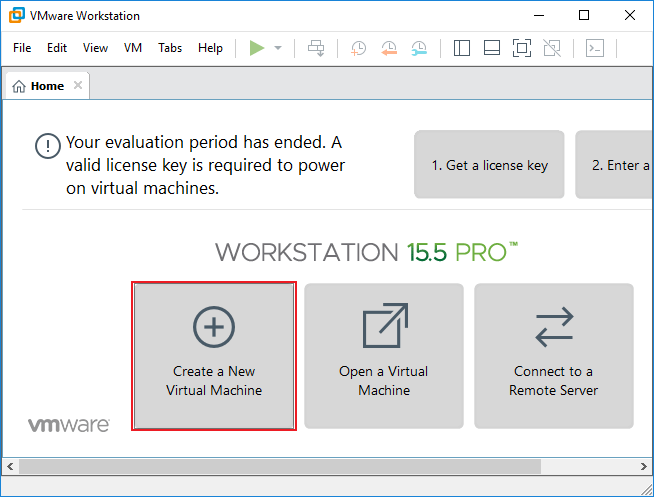Expand the power options dropdown arrow

coord(278,48)
